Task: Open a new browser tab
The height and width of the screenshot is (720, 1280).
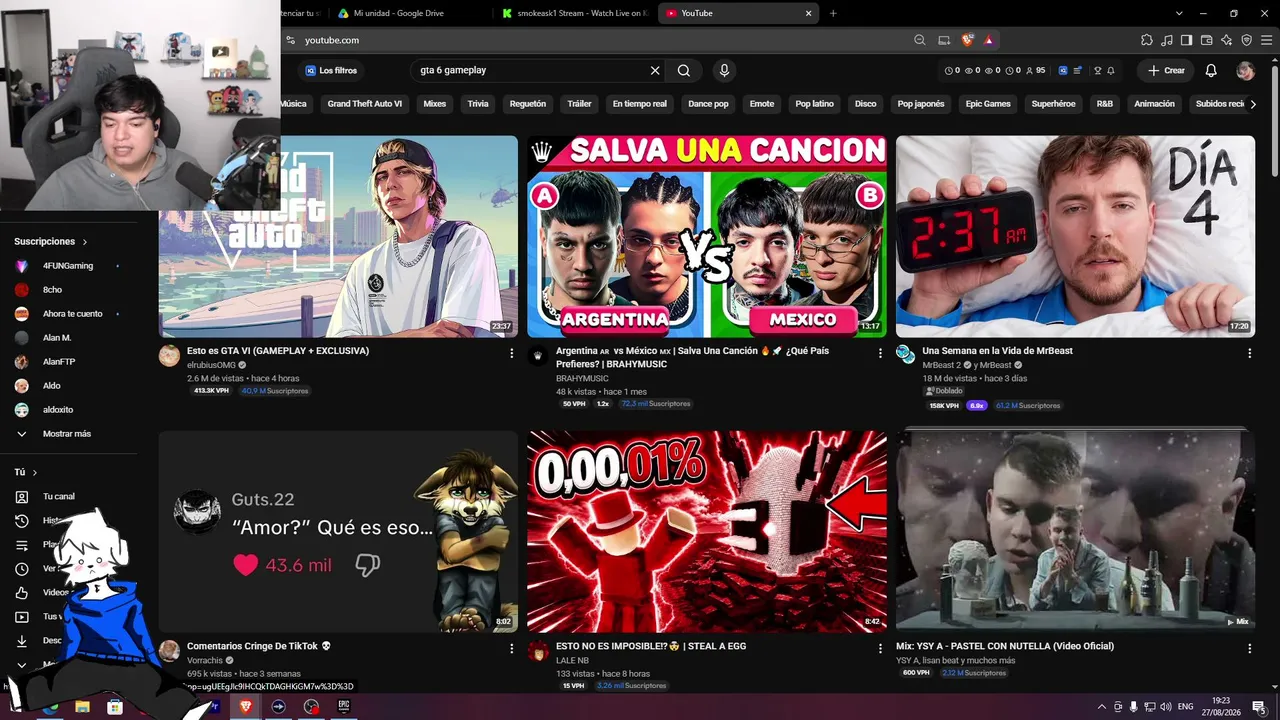Action: click(x=833, y=13)
